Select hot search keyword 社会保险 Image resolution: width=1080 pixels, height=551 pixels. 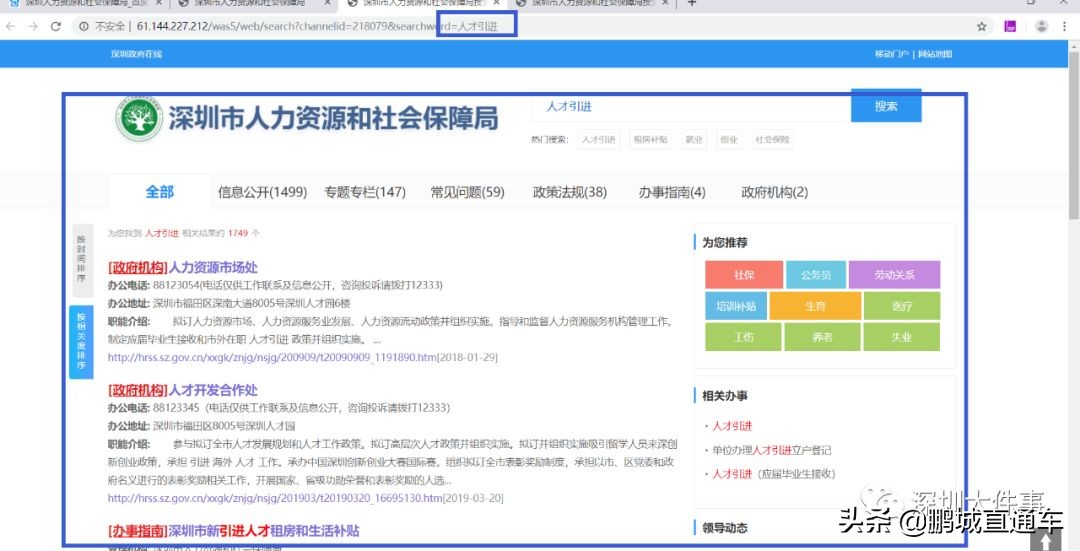[x=772, y=139]
